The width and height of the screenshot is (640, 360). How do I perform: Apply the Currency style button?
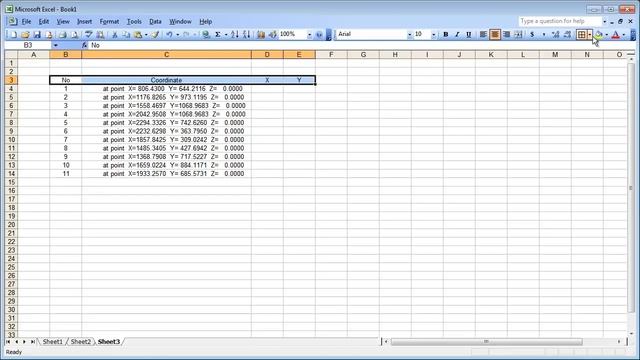point(532,35)
